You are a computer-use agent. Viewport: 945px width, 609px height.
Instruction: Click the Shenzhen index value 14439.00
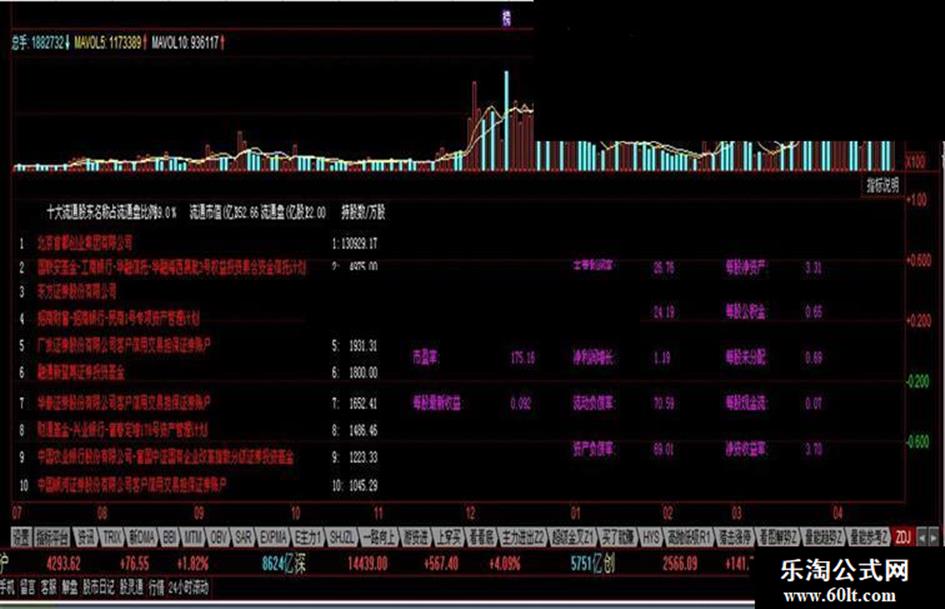point(367,564)
